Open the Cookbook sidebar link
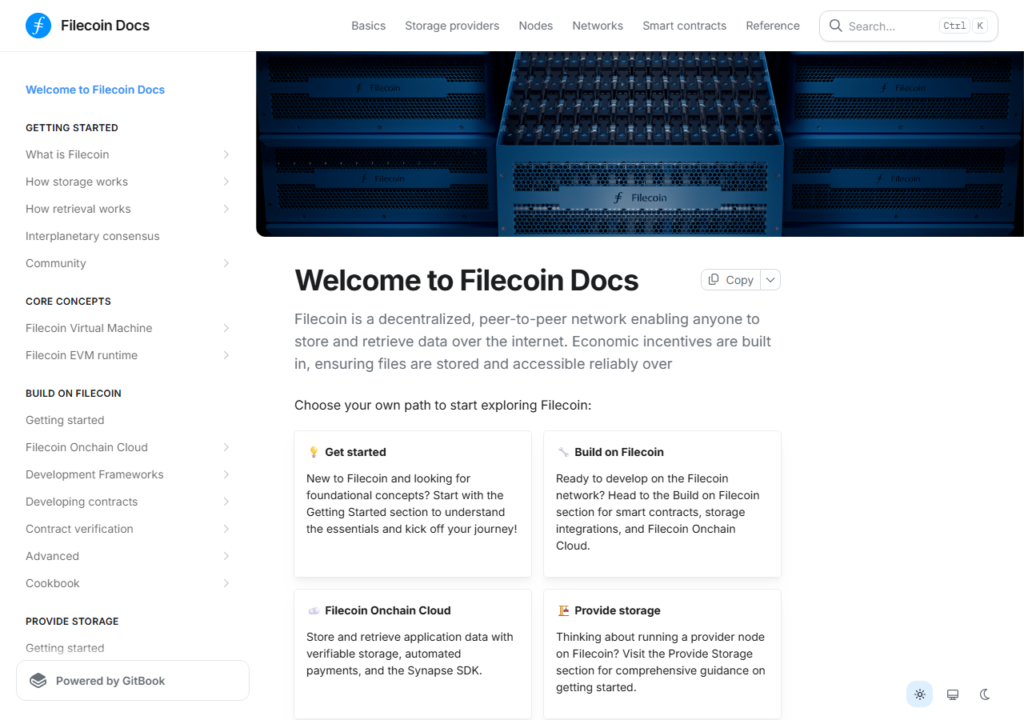The image size is (1024, 720). 52,583
